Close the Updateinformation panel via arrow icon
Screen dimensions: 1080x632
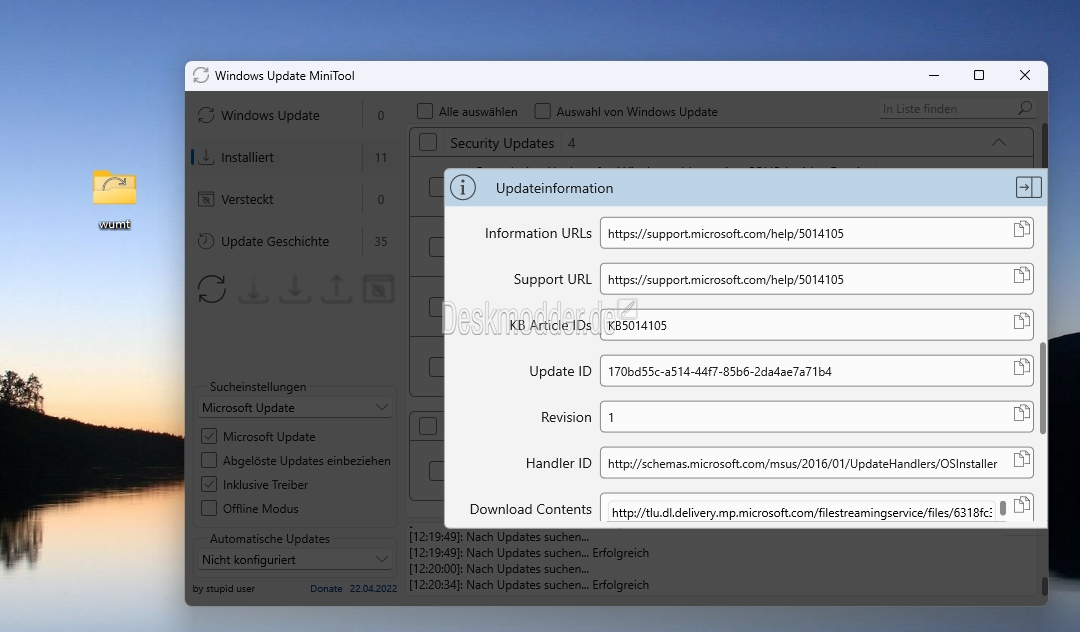(x=1028, y=187)
